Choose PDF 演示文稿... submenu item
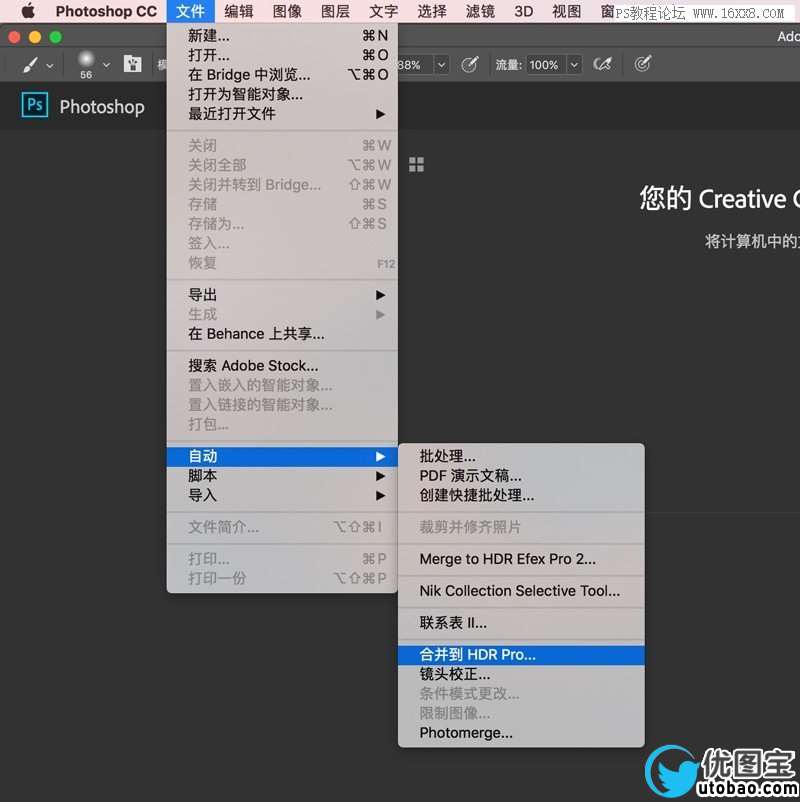This screenshot has height=802, width=800. 521,476
